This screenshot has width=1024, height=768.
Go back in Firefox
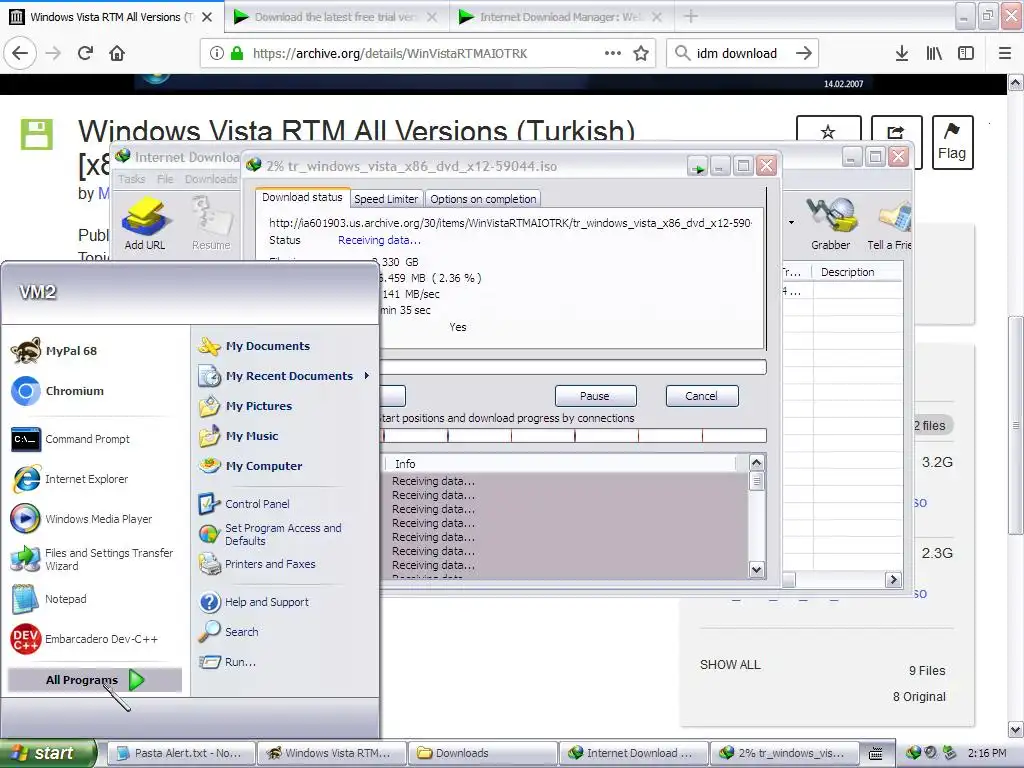point(20,53)
